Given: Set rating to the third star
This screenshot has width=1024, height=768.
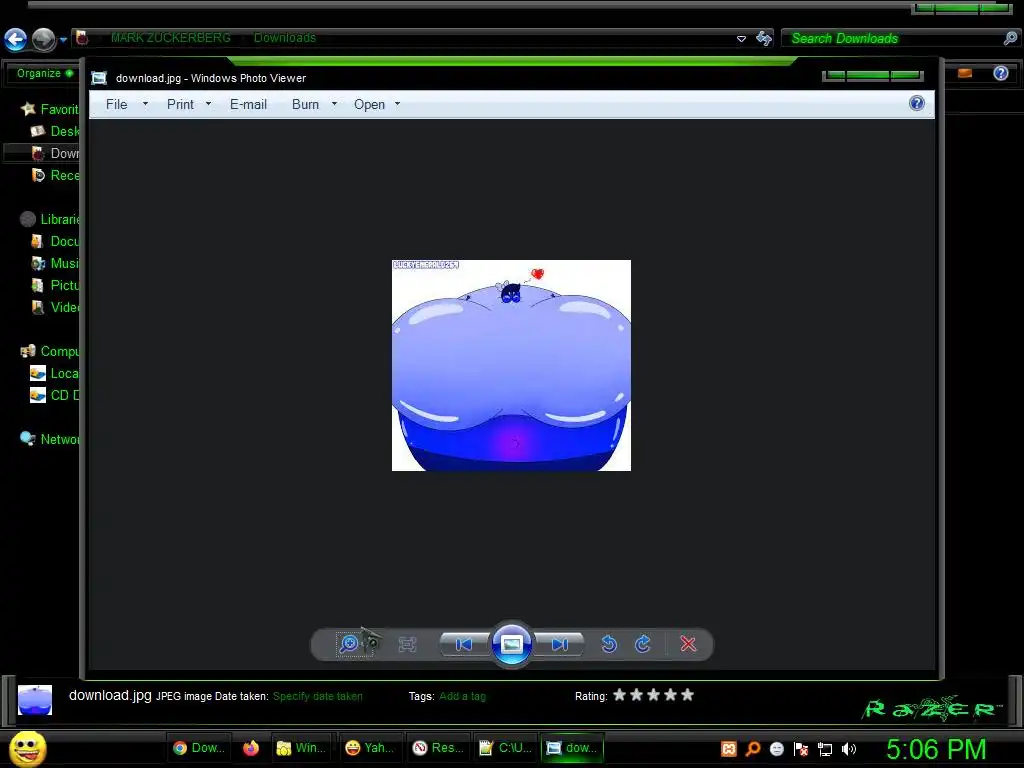Looking at the screenshot, I should click(x=653, y=695).
